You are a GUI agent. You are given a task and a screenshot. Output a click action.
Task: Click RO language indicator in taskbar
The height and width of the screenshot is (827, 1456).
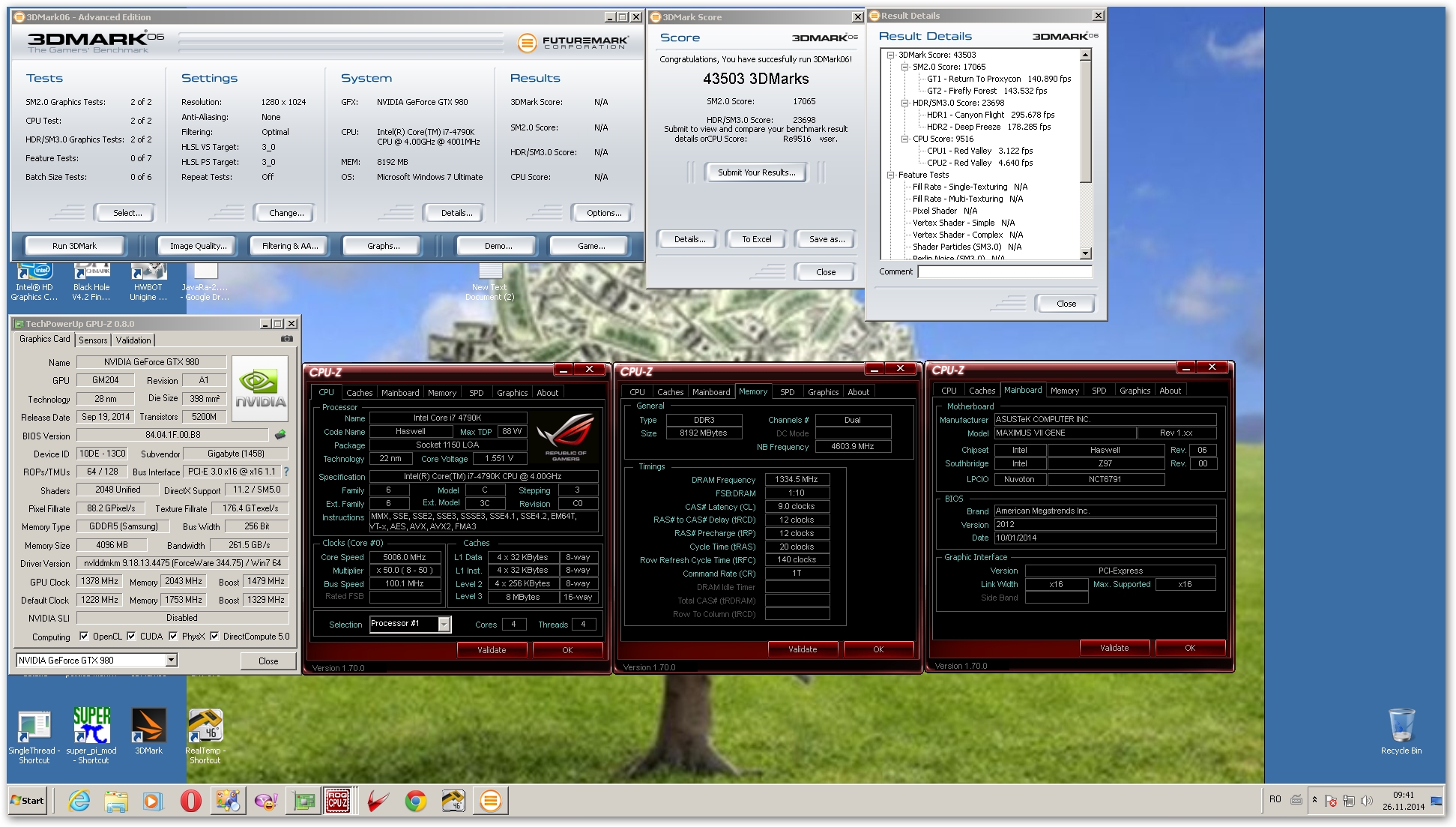pyautogui.click(x=1275, y=799)
